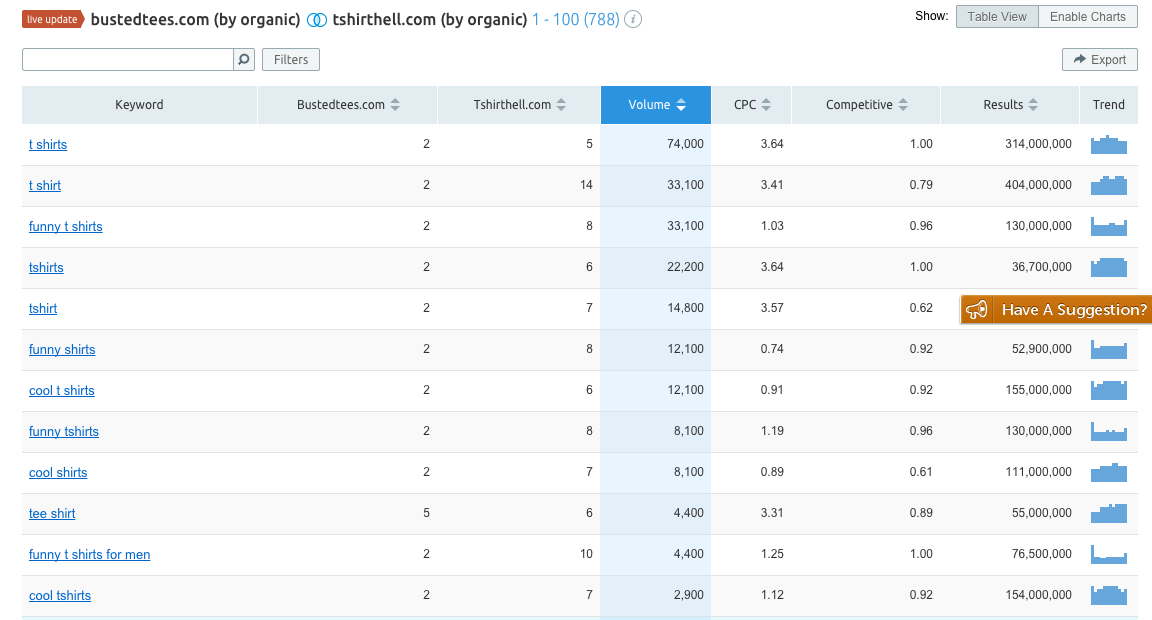This screenshot has width=1152, height=620.
Task: Click the search magnifier icon
Action: click(244, 60)
